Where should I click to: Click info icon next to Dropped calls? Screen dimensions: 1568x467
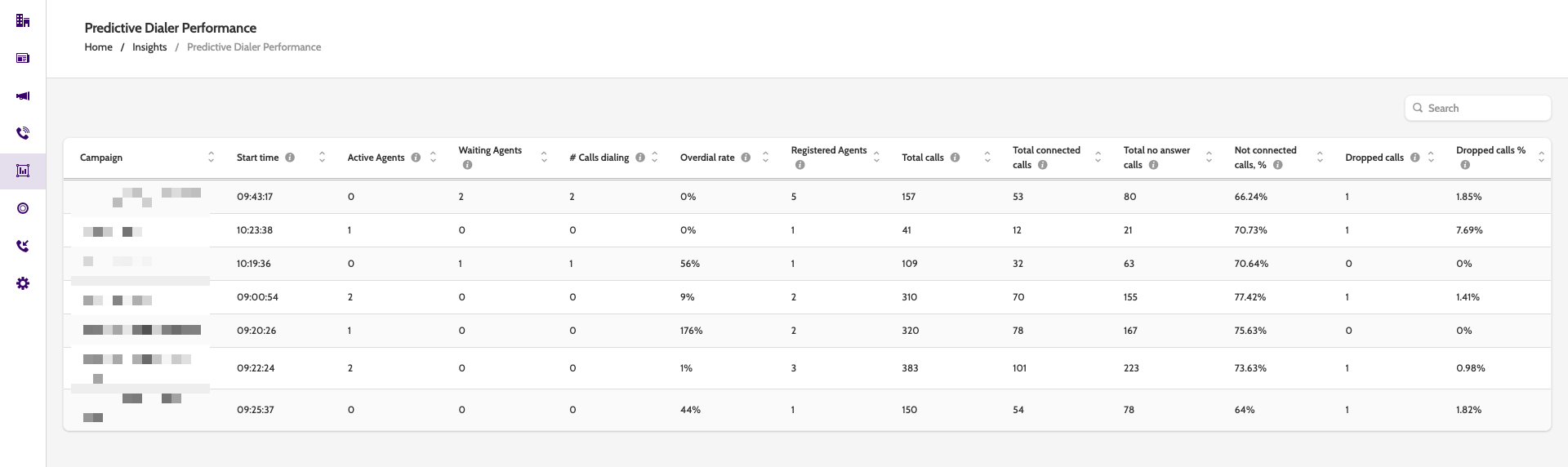point(1415,158)
